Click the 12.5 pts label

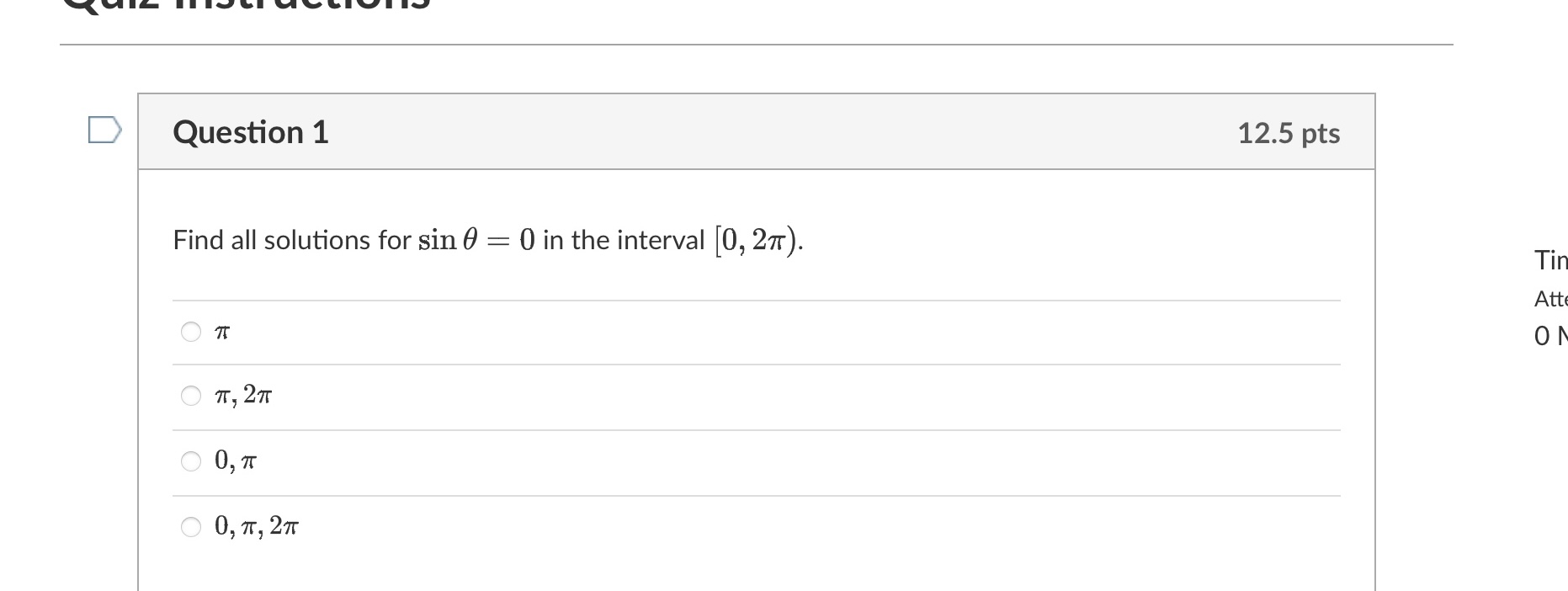(x=1289, y=133)
